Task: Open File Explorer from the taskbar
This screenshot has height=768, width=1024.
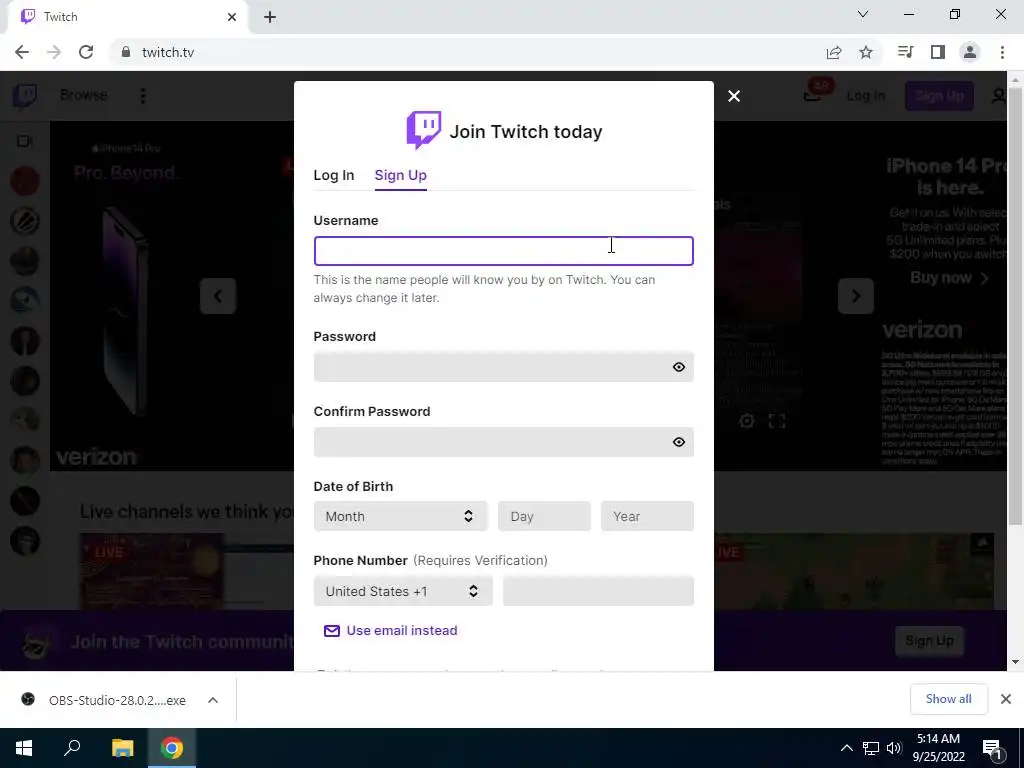Action: (122, 748)
